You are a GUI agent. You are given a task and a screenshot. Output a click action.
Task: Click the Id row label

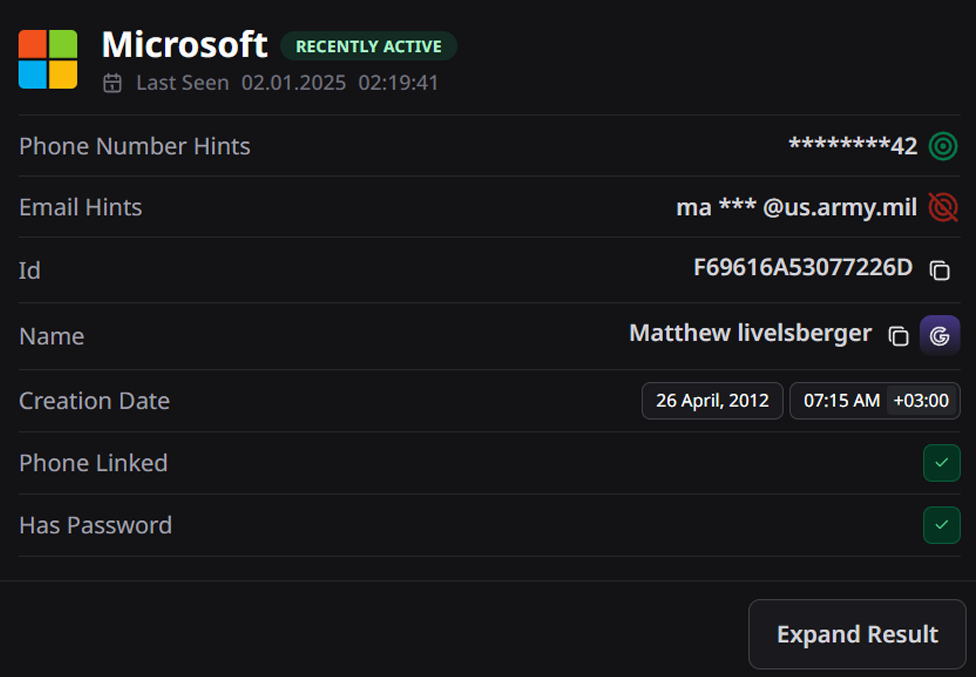(x=30, y=271)
